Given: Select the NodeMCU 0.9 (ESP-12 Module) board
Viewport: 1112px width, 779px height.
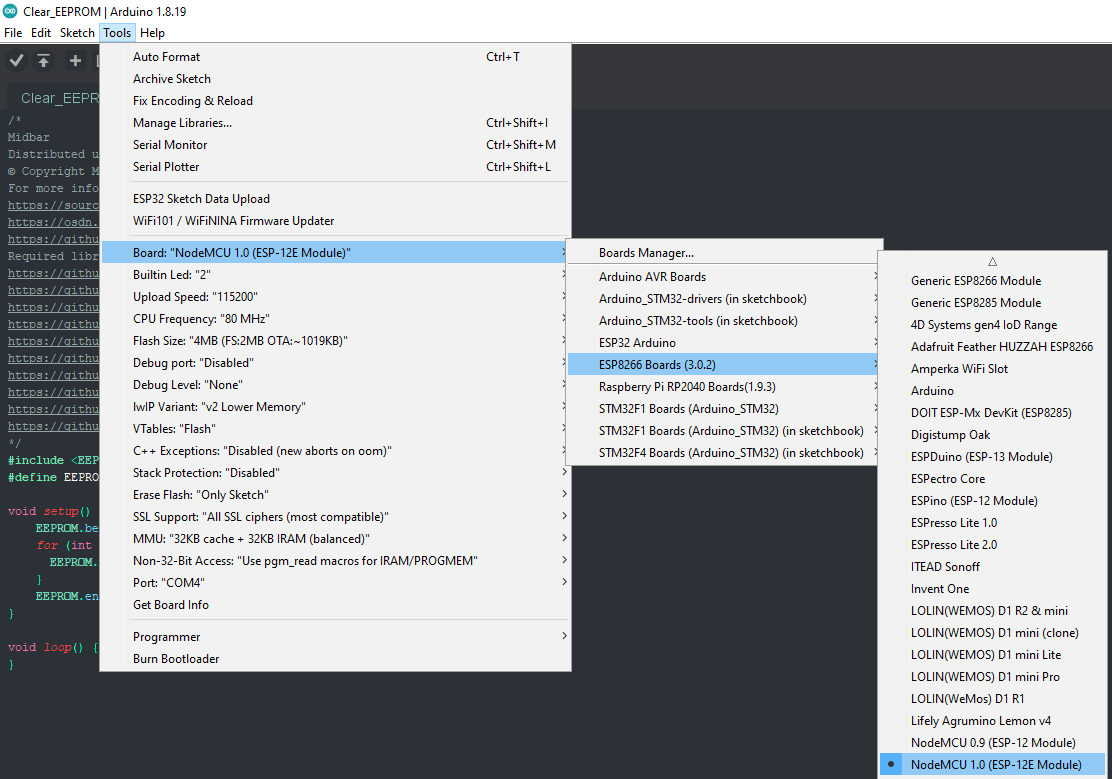Looking at the screenshot, I should (992, 742).
